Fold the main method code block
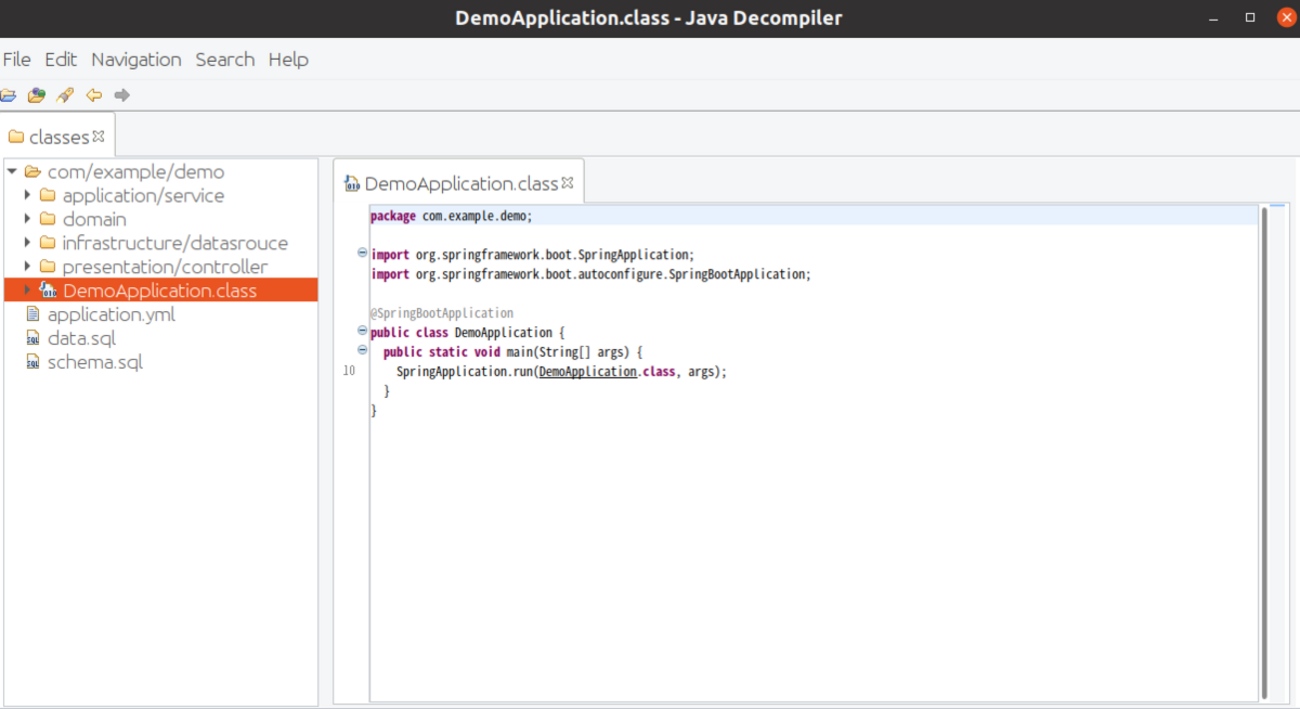This screenshot has width=1300, height=709. click(362, 350)
